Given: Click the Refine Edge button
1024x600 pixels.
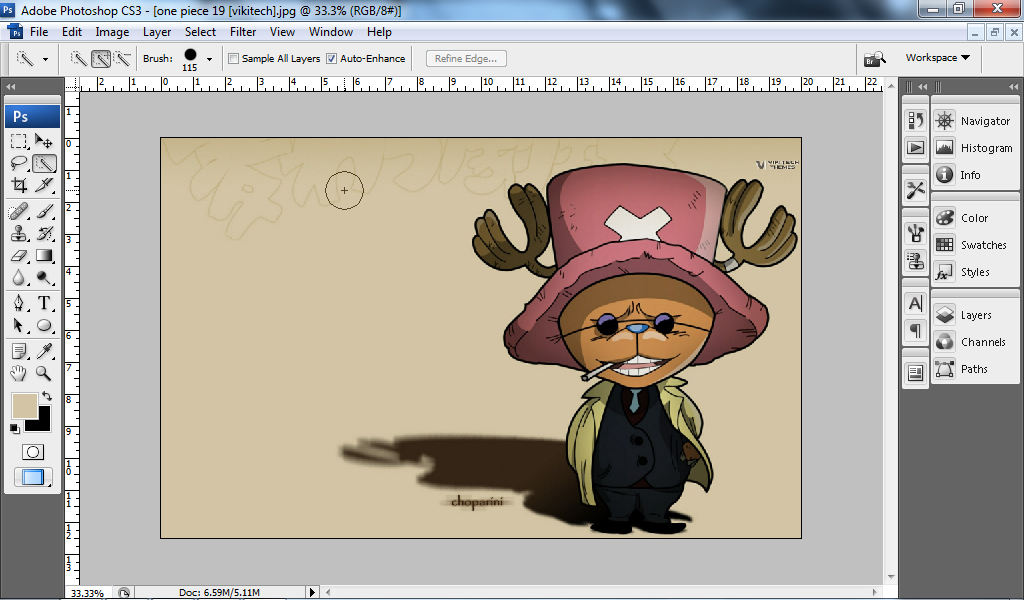Looking at the screenshot, I should (x=465, y=58).
